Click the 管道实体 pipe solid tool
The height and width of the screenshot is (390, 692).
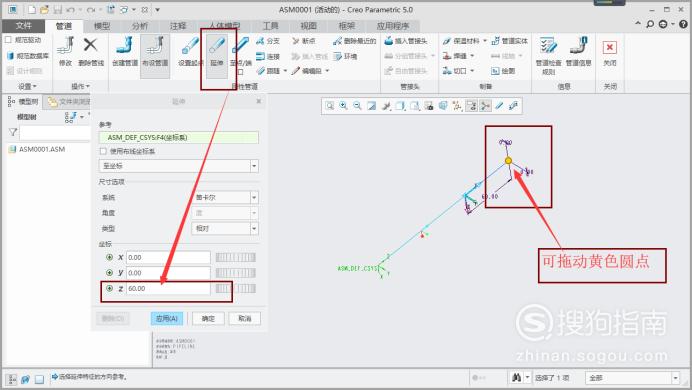pos(509,41)
